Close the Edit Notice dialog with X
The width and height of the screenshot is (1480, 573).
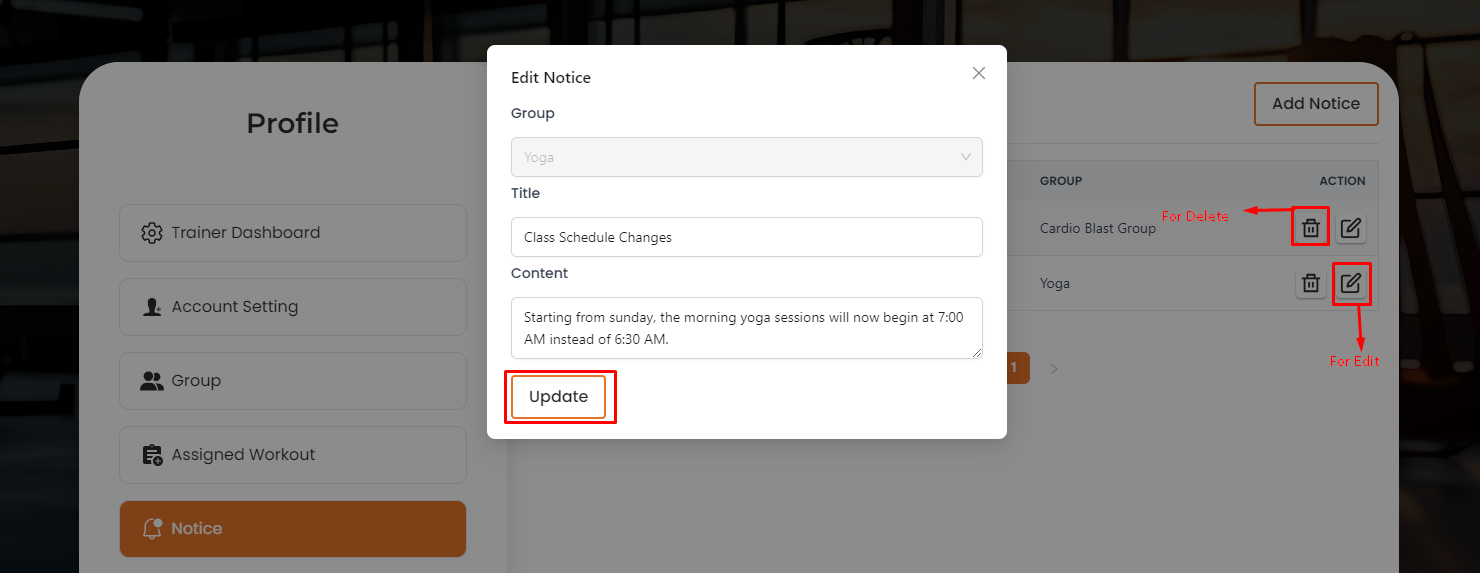(x=979, y=73)
